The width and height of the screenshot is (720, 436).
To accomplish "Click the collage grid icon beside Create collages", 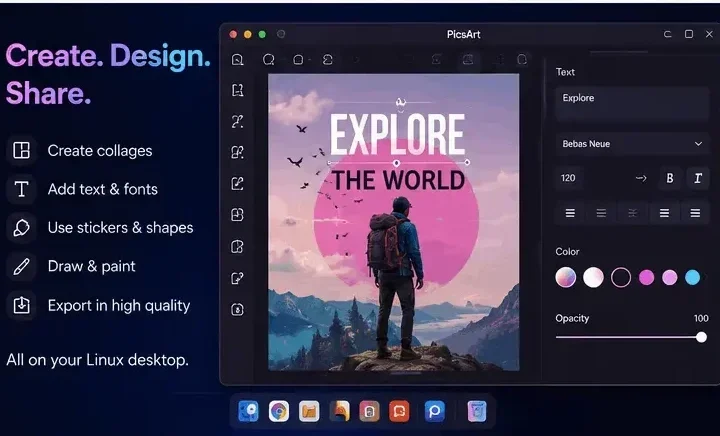I will pyautogui.click(x=21, y=150).
